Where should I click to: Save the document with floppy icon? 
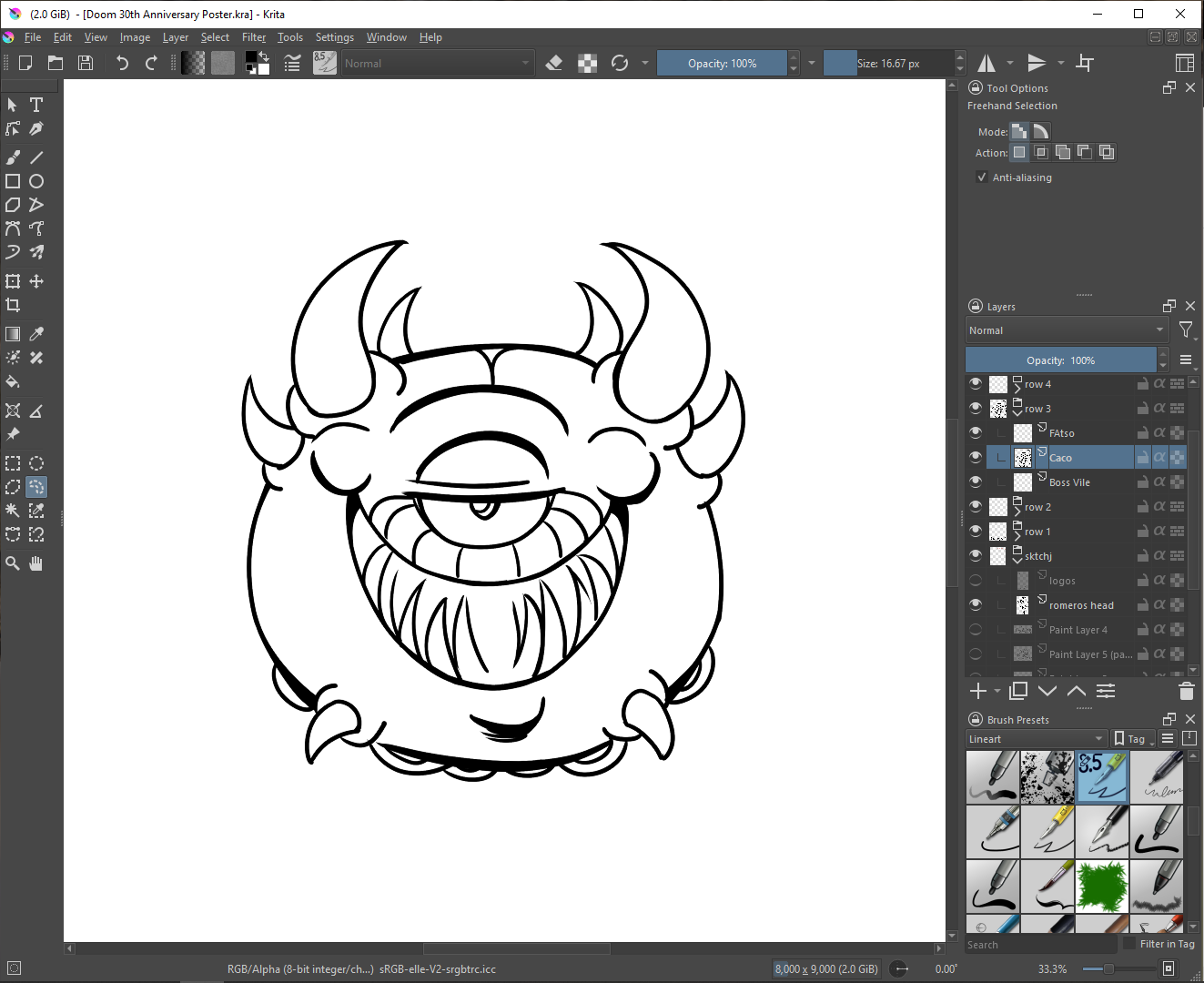click(86, 63)
